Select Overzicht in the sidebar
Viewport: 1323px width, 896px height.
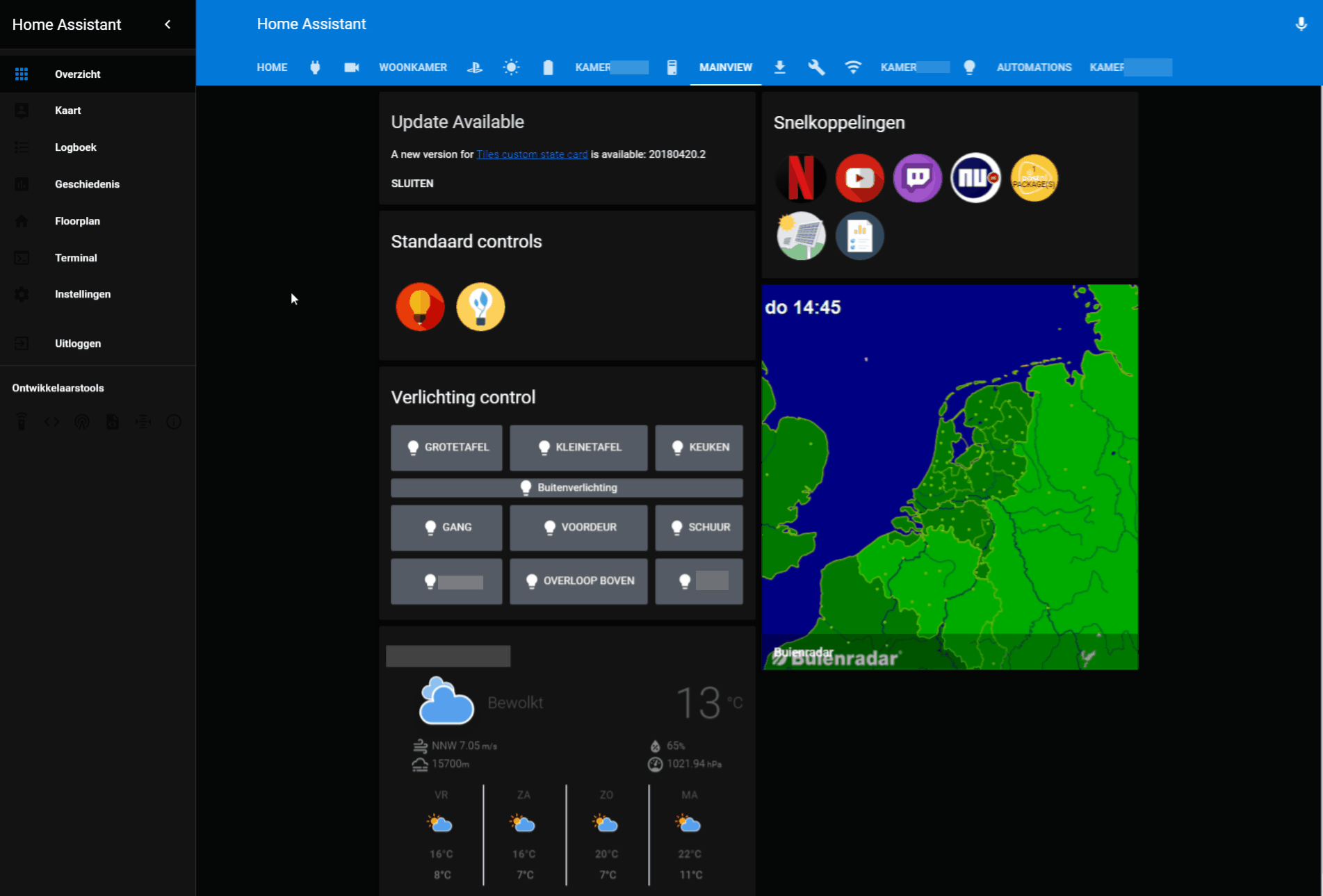[97, 74]
